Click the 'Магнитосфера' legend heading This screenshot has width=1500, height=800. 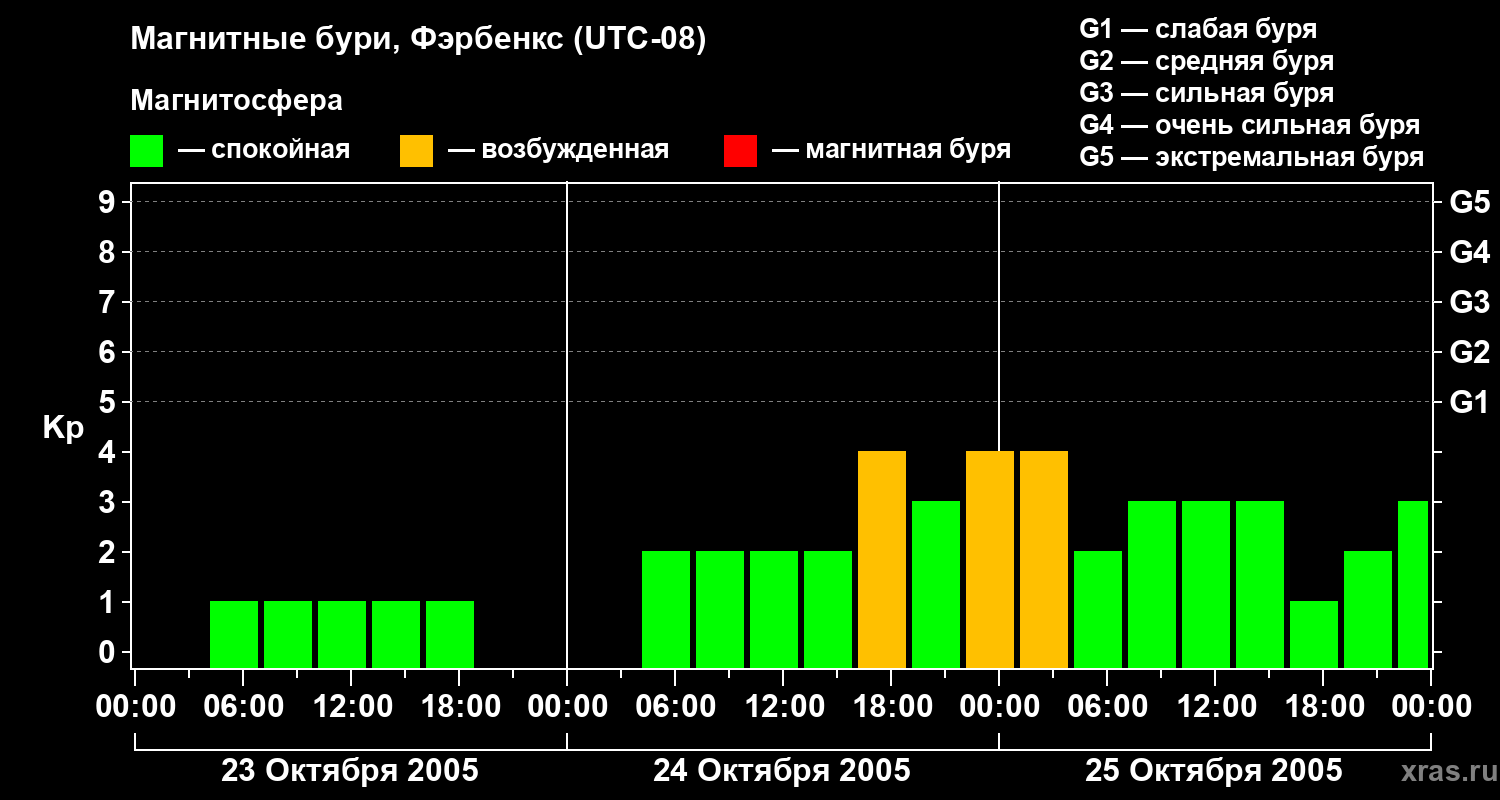pyautogui.click(x=236, y=101)
